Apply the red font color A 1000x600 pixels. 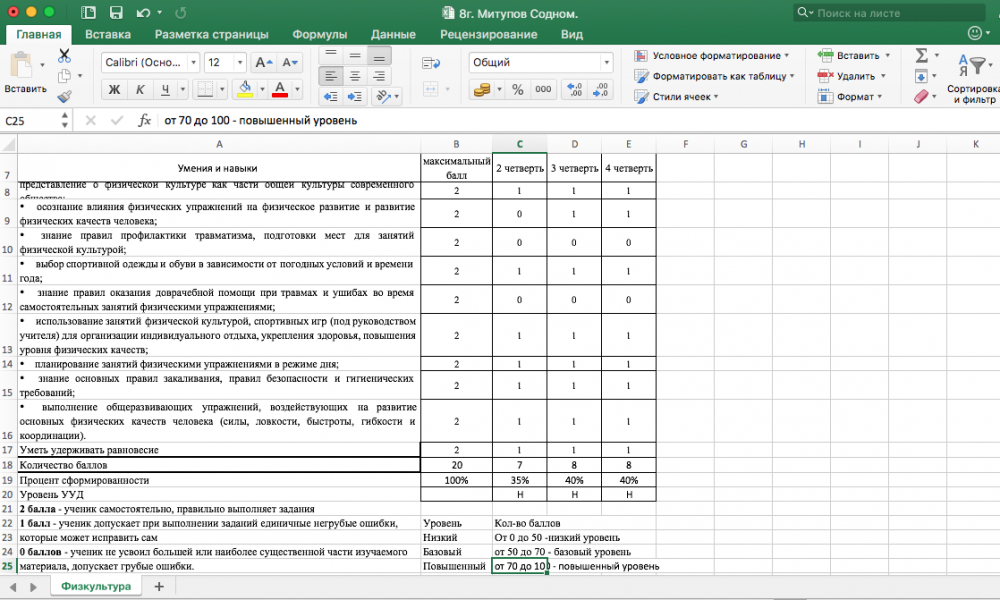click(x=280, y=89)
